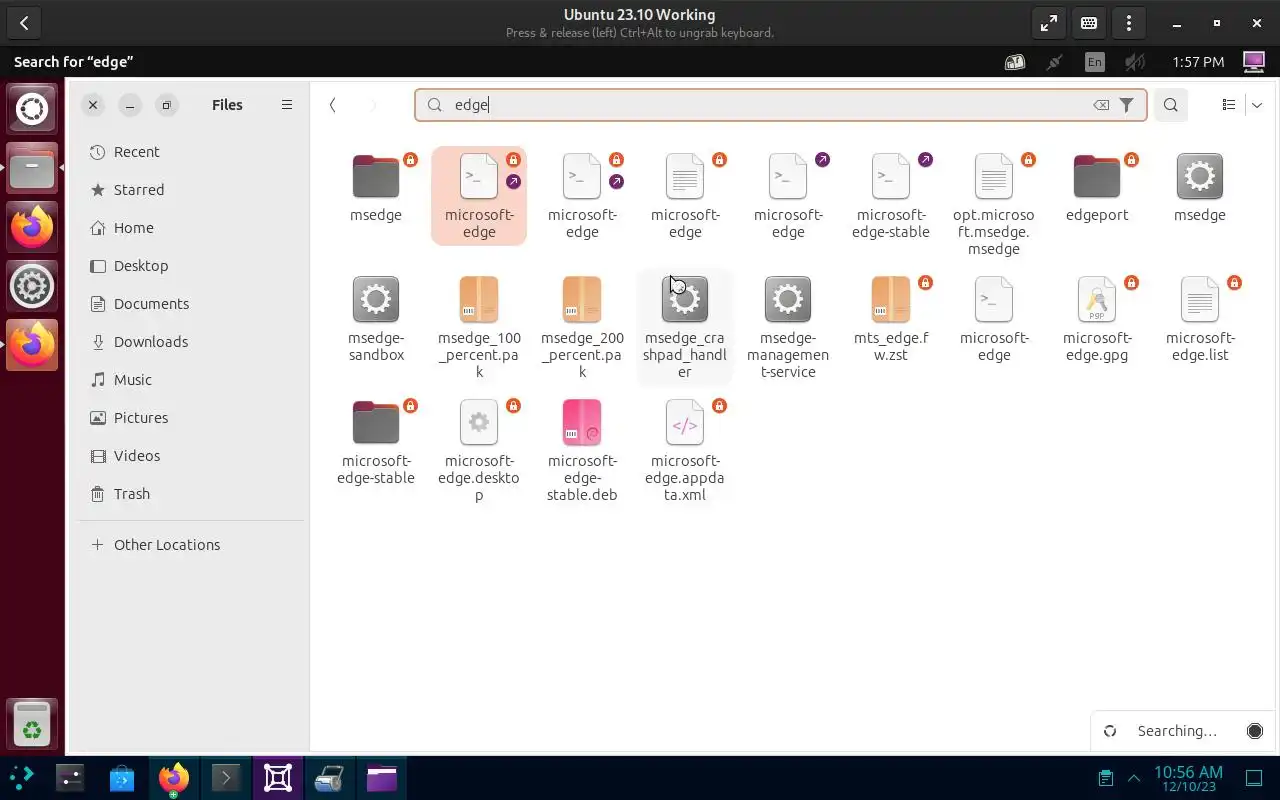This screenshot has height=800, width=1280.
Task: Select the opt.microsoft.msedge.msedge file
Action: coord(994,204)
